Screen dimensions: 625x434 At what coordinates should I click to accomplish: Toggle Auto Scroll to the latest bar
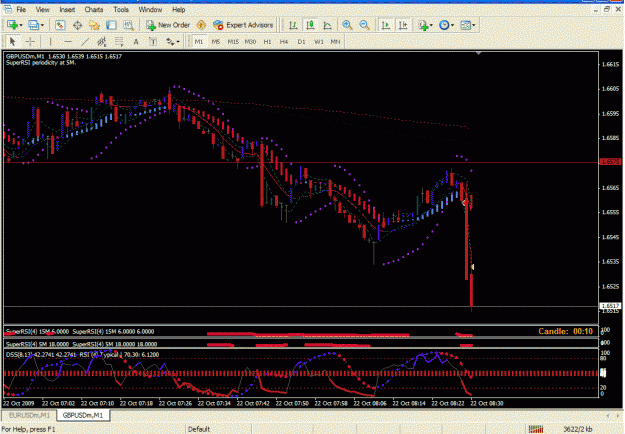pyautogui.click(x=385, y=25)
